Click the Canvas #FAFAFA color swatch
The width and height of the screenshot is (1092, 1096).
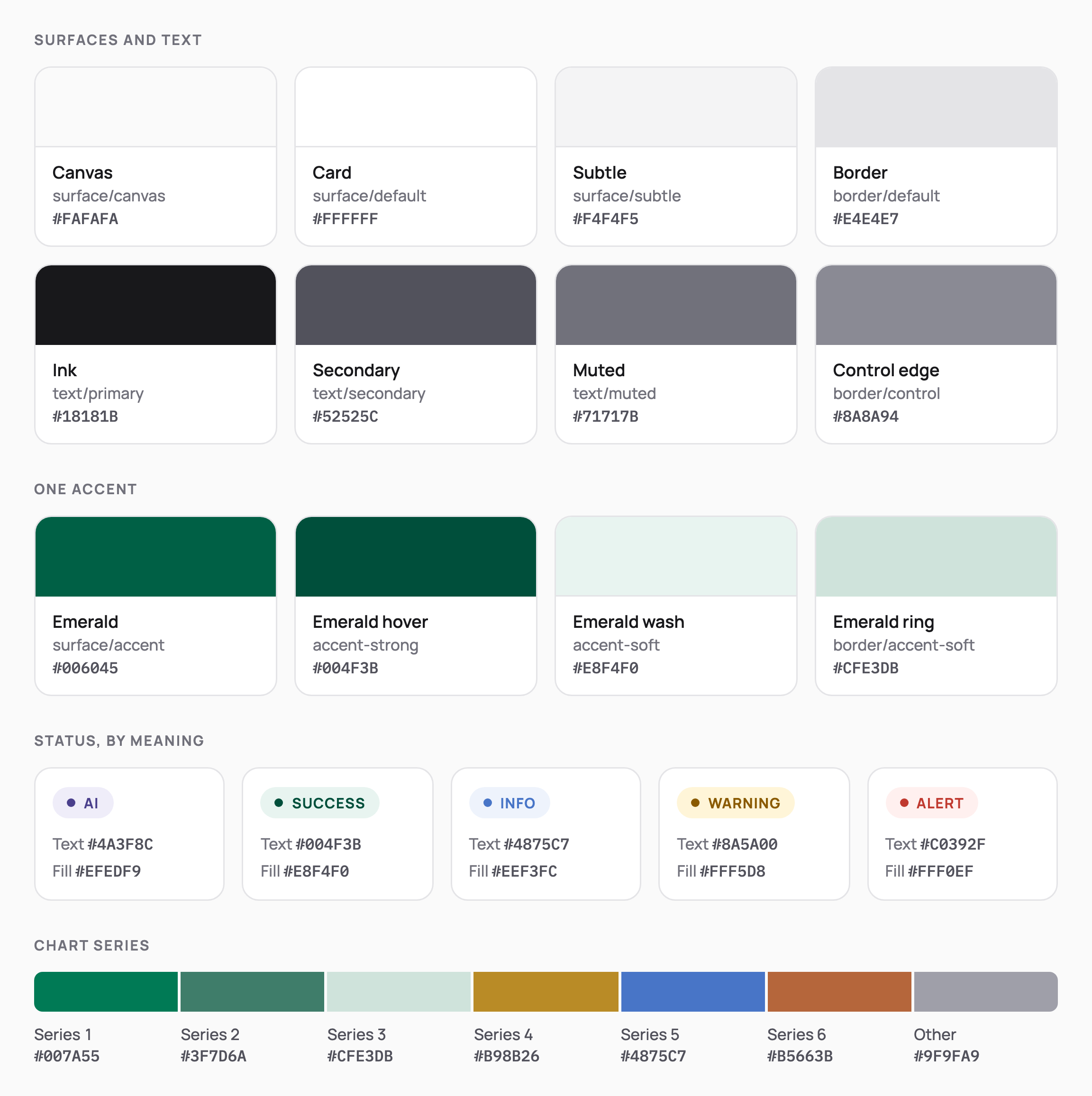point(155,107)
